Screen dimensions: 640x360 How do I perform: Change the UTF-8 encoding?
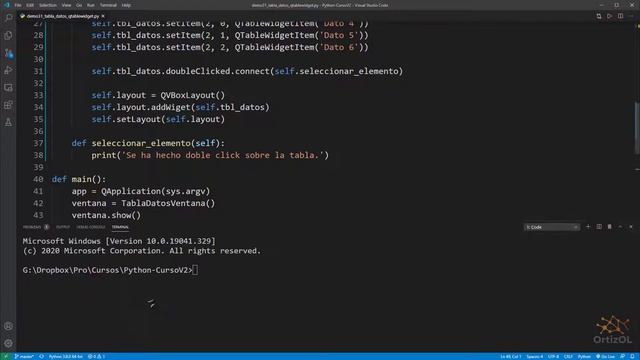pyautogui.click(x=553, y=356)
